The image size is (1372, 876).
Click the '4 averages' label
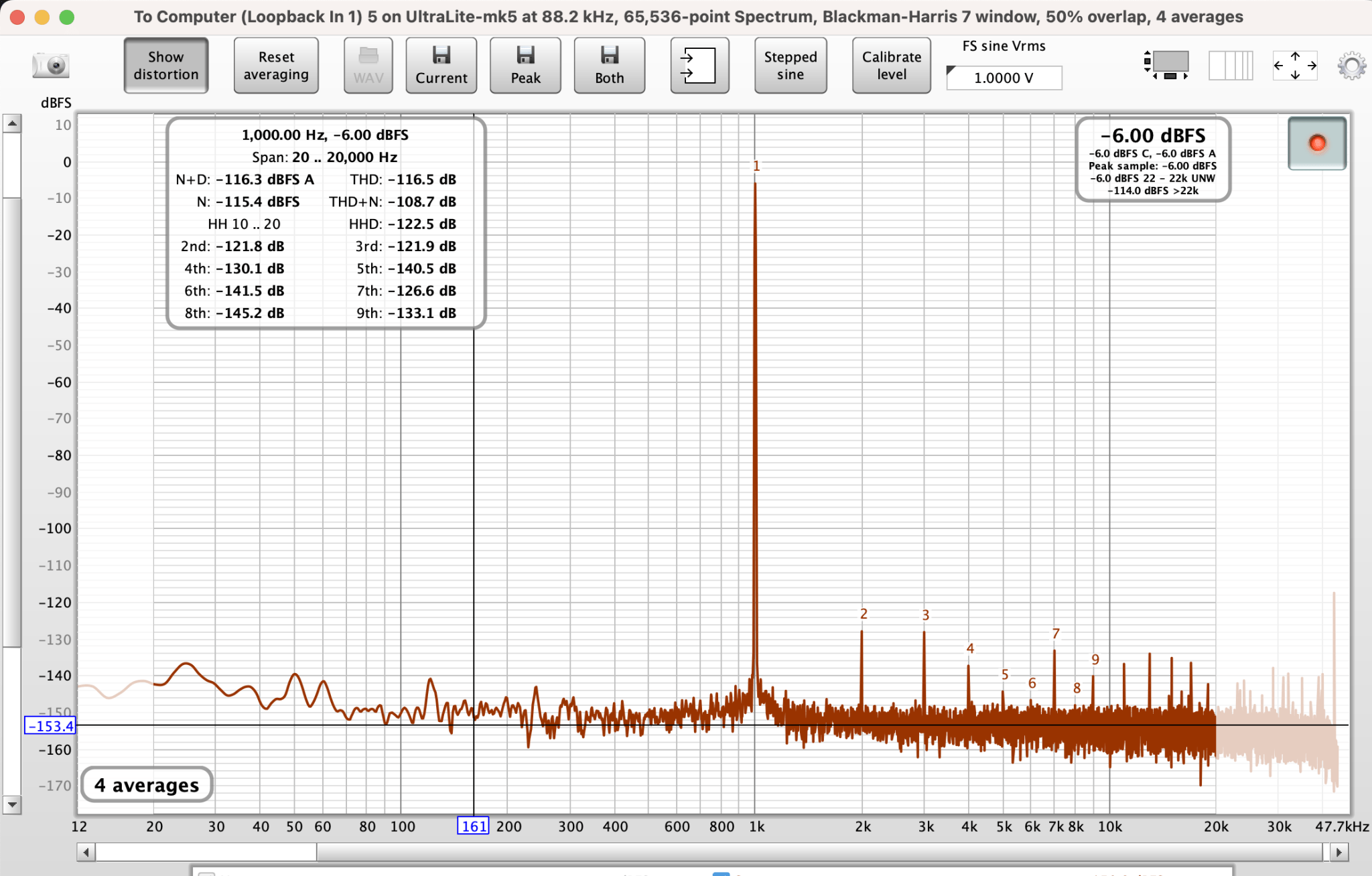(147, 784)
